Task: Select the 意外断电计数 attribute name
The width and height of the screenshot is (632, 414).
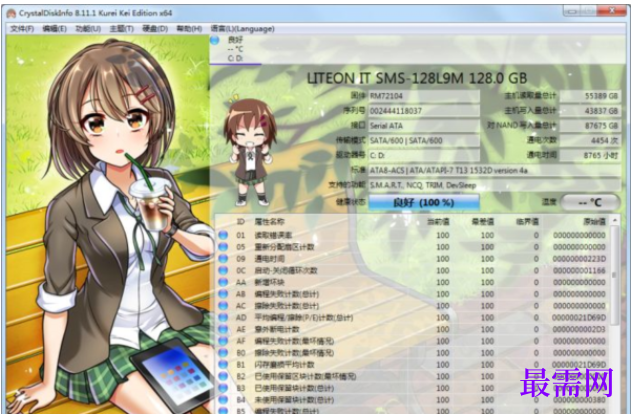Action: pos(277,329)
